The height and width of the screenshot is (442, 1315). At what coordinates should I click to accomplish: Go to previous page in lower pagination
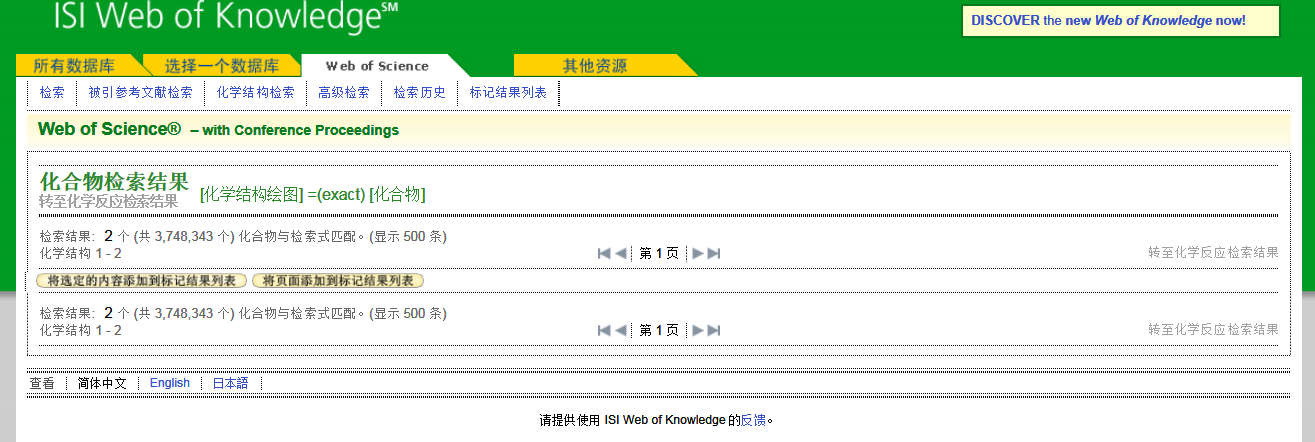[x=621, y=330]
